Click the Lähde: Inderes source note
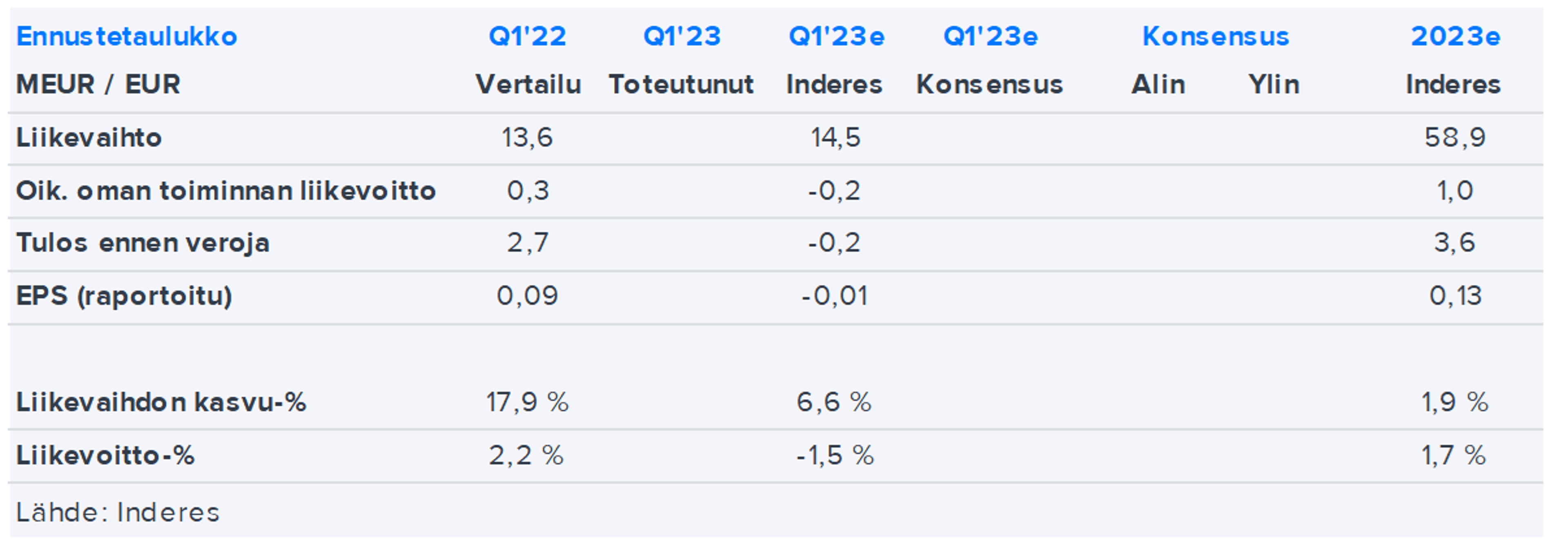Image resolution: width=1568 pixels, height=550 pixels. (x=118, y=512)
